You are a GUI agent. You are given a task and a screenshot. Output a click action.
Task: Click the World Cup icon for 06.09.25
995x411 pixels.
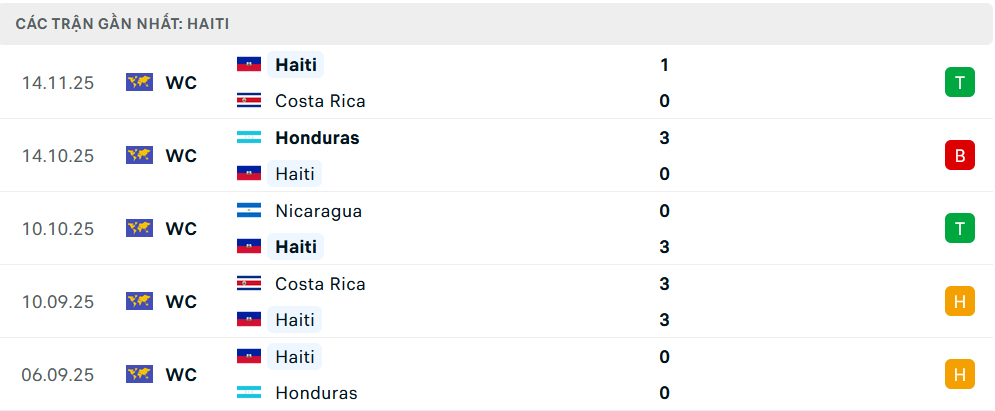(139, 375)
